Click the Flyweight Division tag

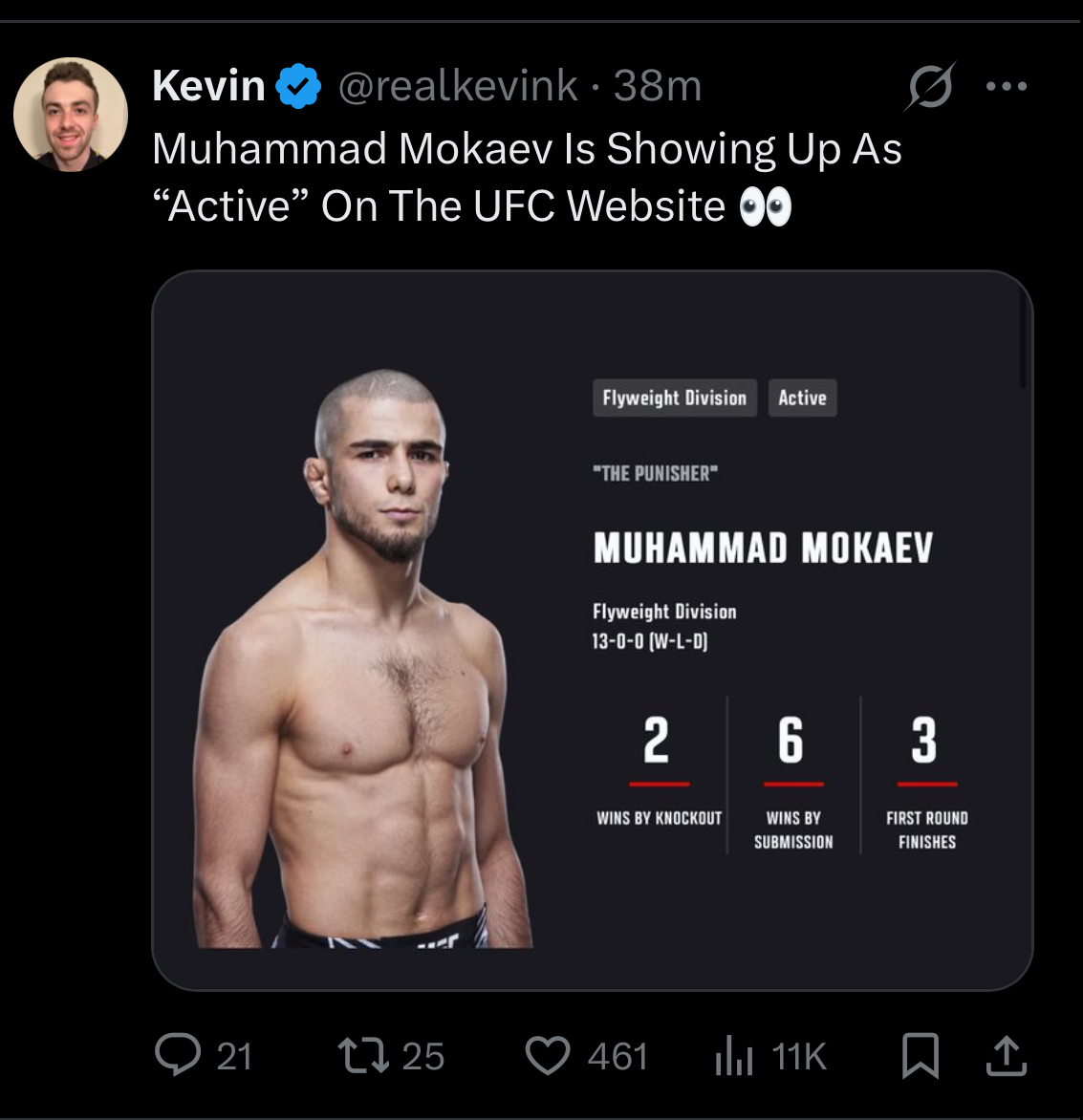[x=674, y=398]
